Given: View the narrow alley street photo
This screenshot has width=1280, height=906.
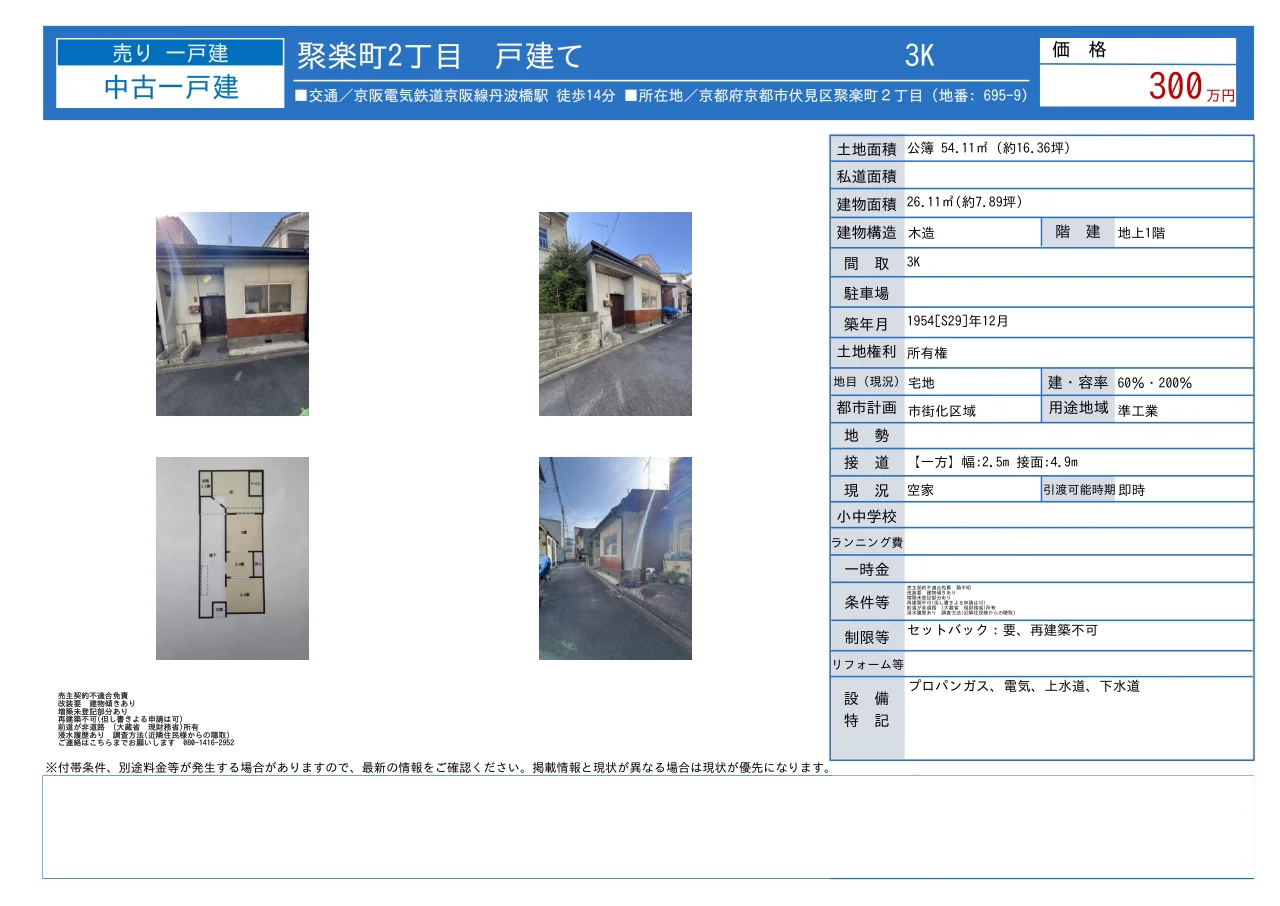Looking at the screenshot, I should (614, 557).
